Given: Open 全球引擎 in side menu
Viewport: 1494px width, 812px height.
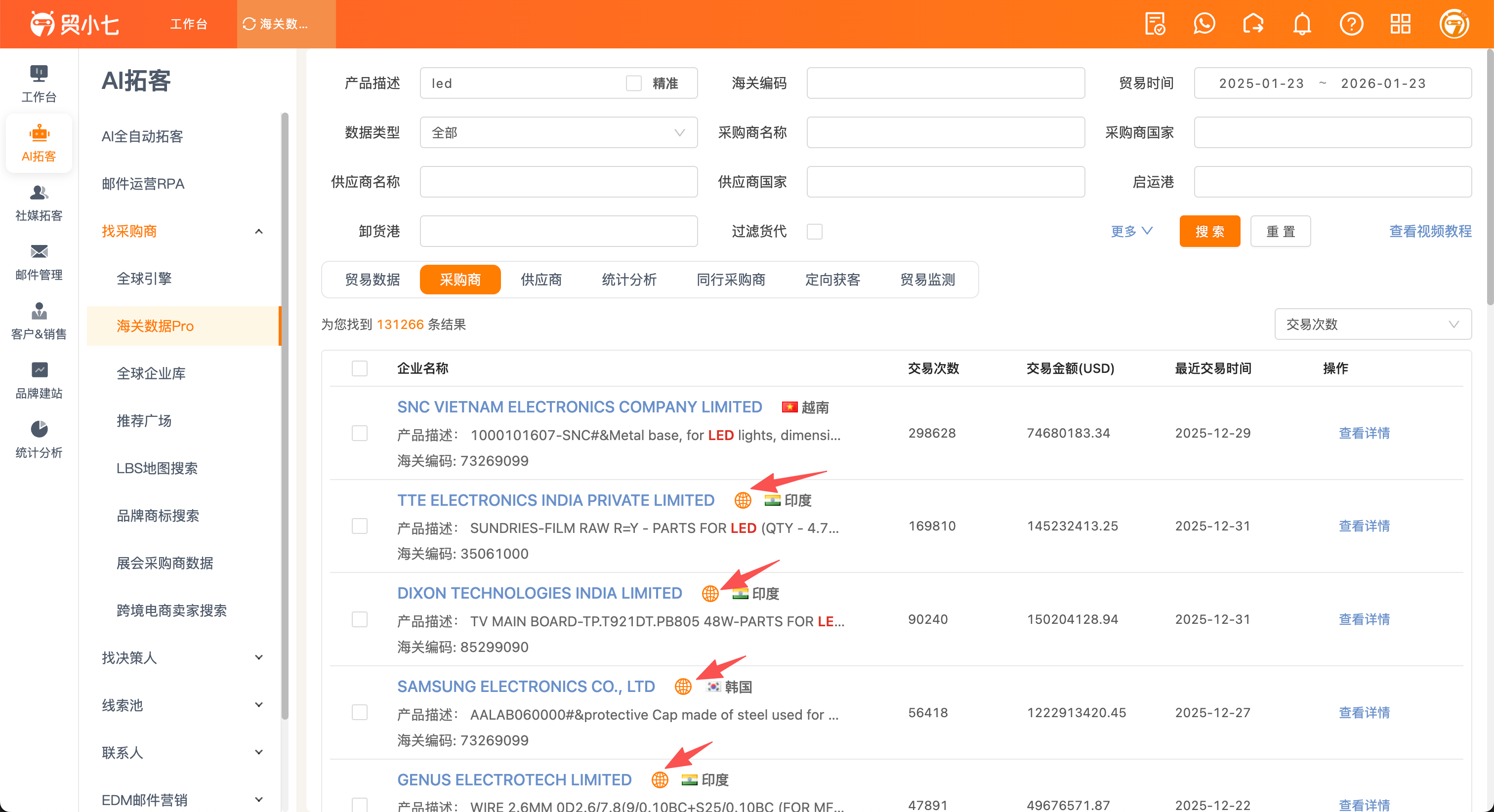Looking at the screenshot, I should (x=144, y=279).
